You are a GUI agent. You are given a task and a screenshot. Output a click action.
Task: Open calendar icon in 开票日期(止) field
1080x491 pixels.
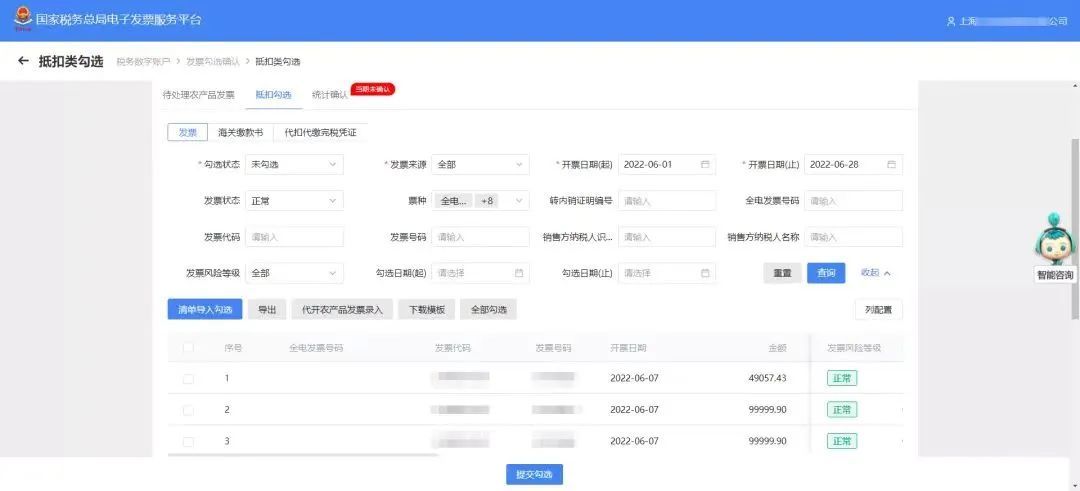click(891, 165)
